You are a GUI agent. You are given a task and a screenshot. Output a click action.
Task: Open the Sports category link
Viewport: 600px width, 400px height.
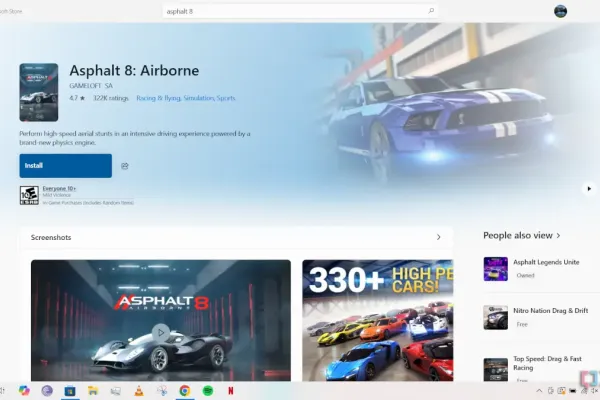pos(226,98)
